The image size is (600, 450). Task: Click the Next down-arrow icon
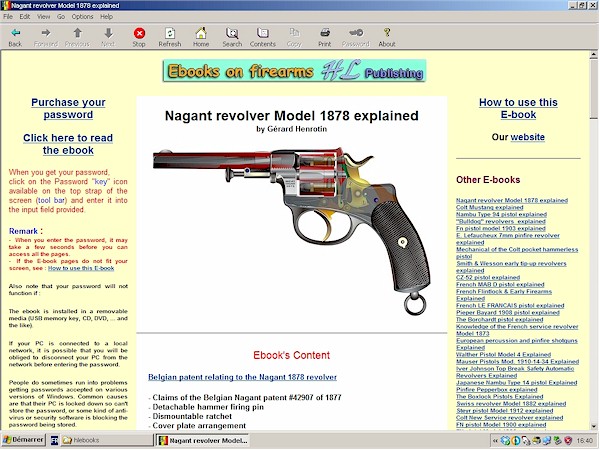[x=108, y=33]
